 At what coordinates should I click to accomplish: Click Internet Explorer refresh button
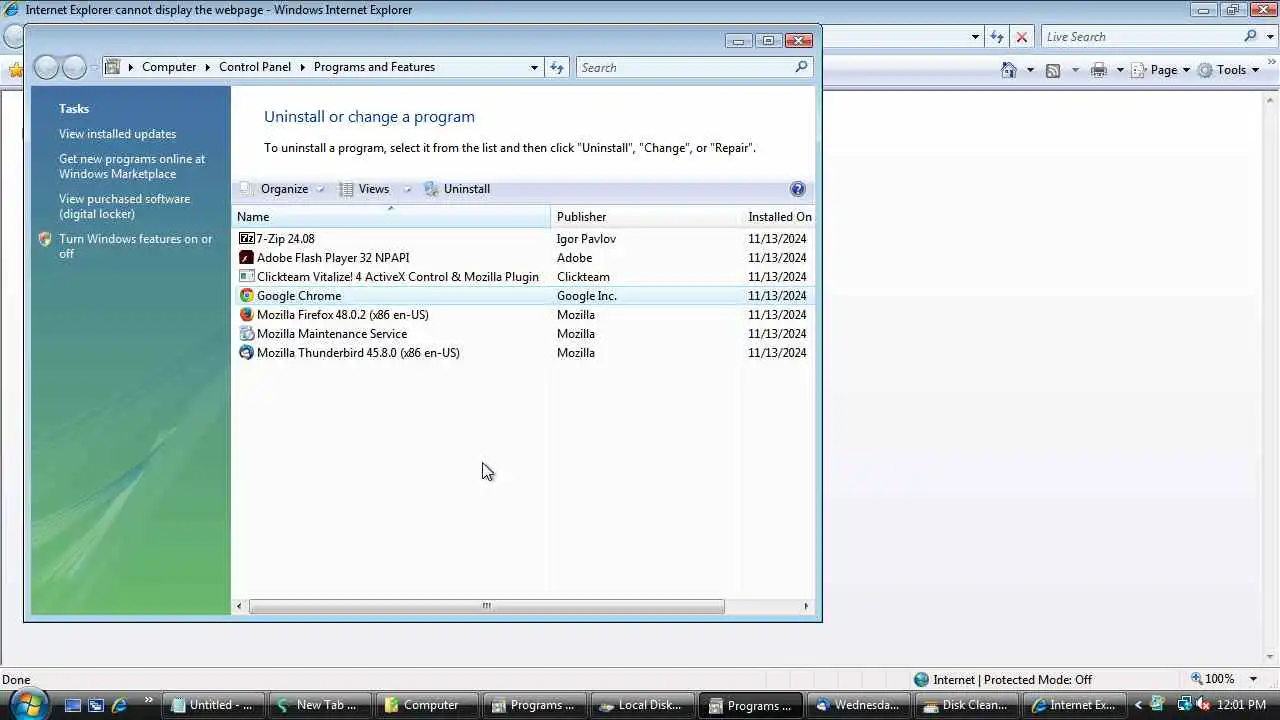(996, 37)
